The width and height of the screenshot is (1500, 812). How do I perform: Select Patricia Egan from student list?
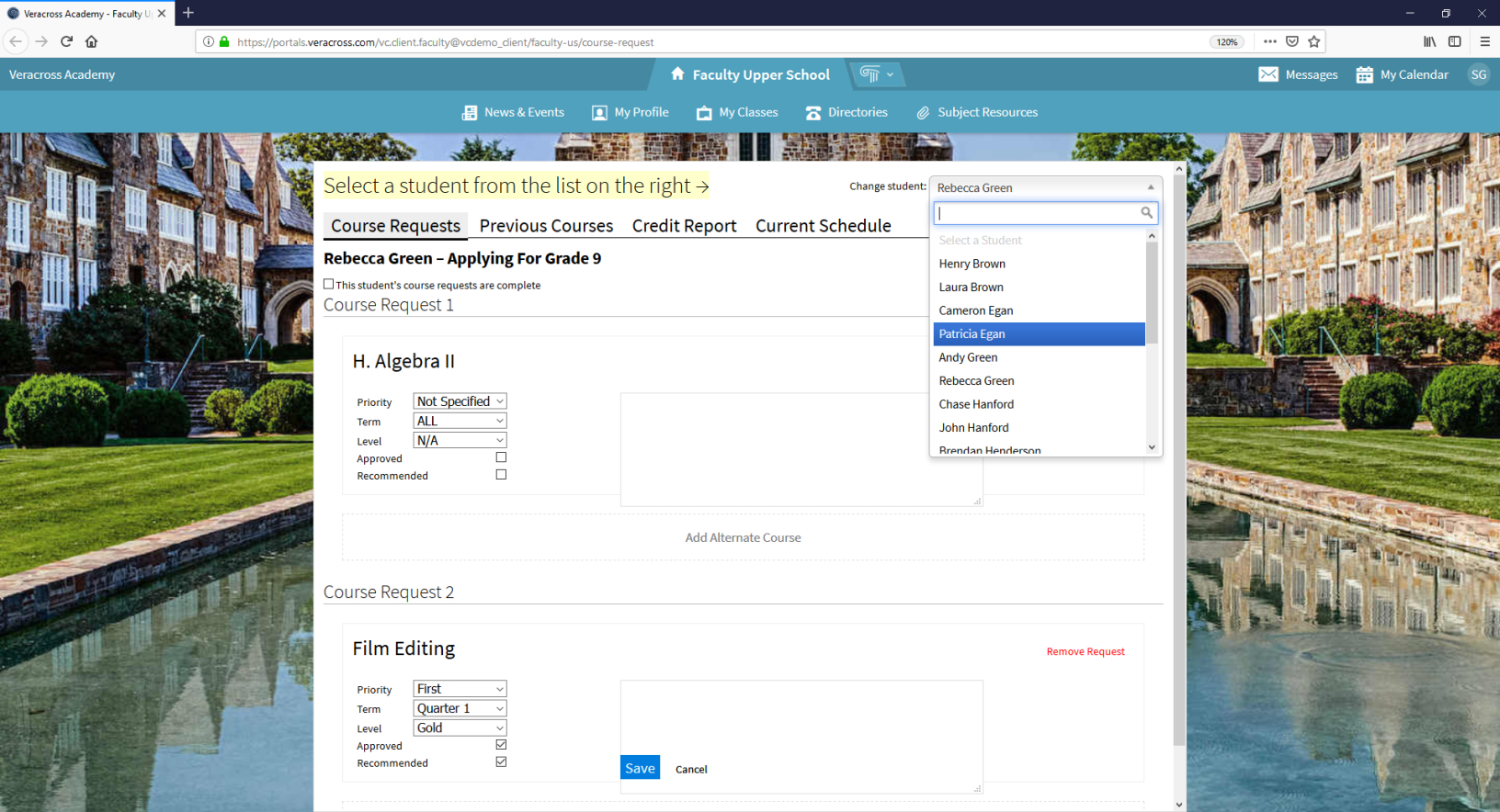(x=972, y=334)
